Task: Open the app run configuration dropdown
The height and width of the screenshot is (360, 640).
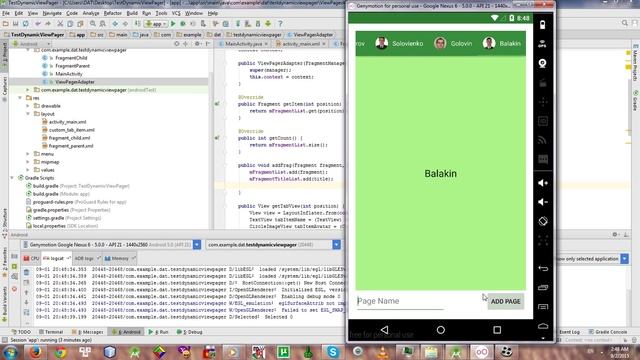Action: pos(156,24)
